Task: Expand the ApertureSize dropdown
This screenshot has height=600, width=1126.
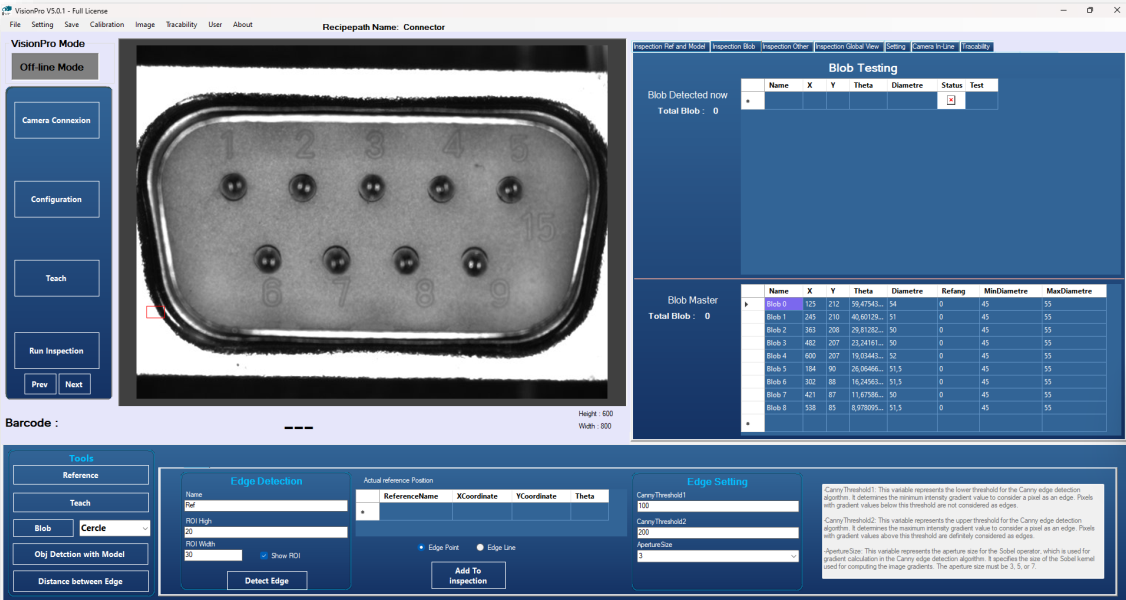Action: coord(793,556)
